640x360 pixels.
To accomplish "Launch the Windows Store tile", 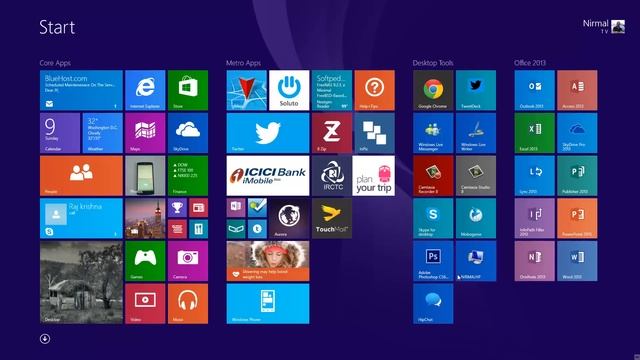I will (x=188, y=90).
